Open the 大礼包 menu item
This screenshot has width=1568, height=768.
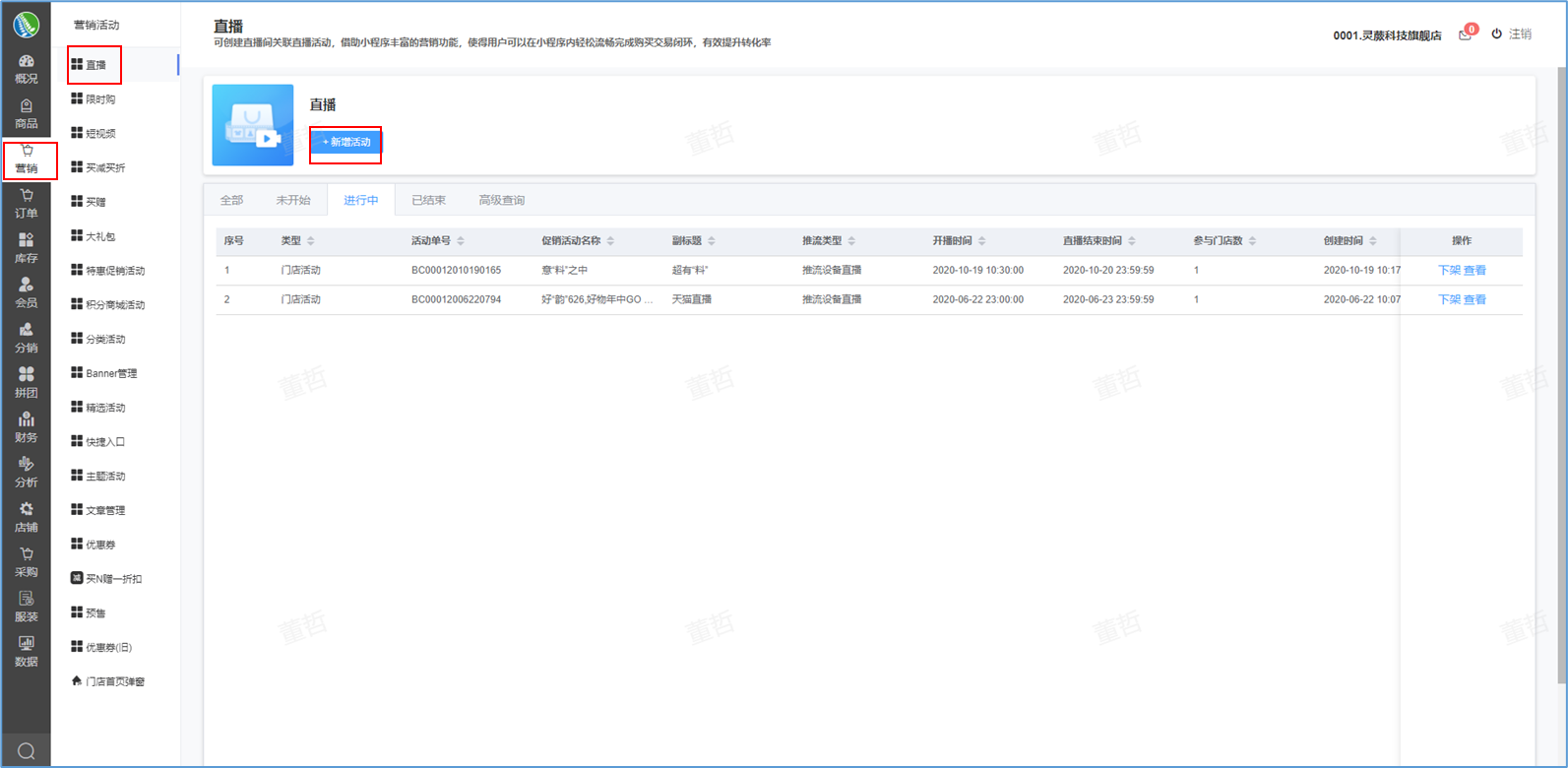click(x=94, y=236)
